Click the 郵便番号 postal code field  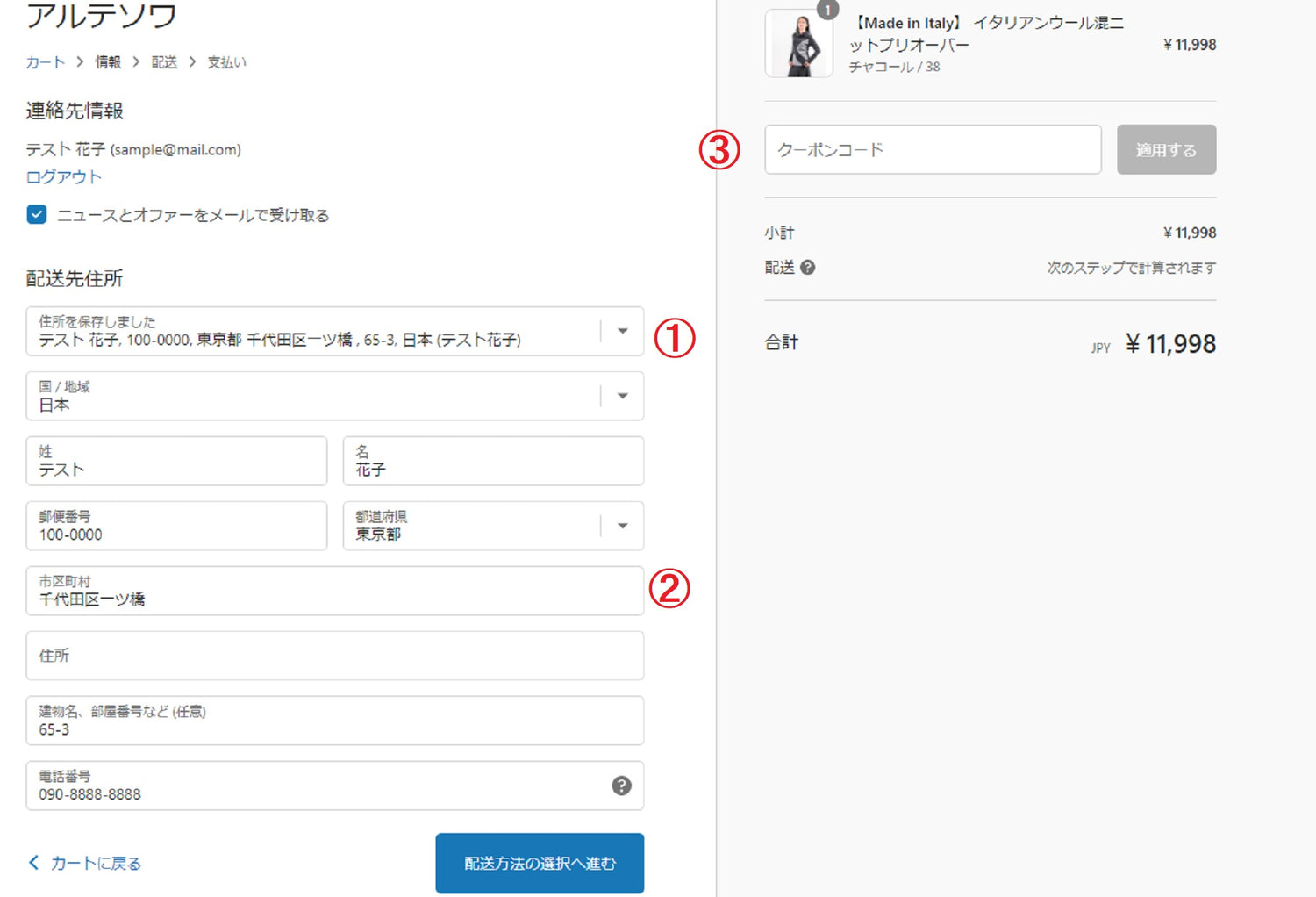[176, 527]
